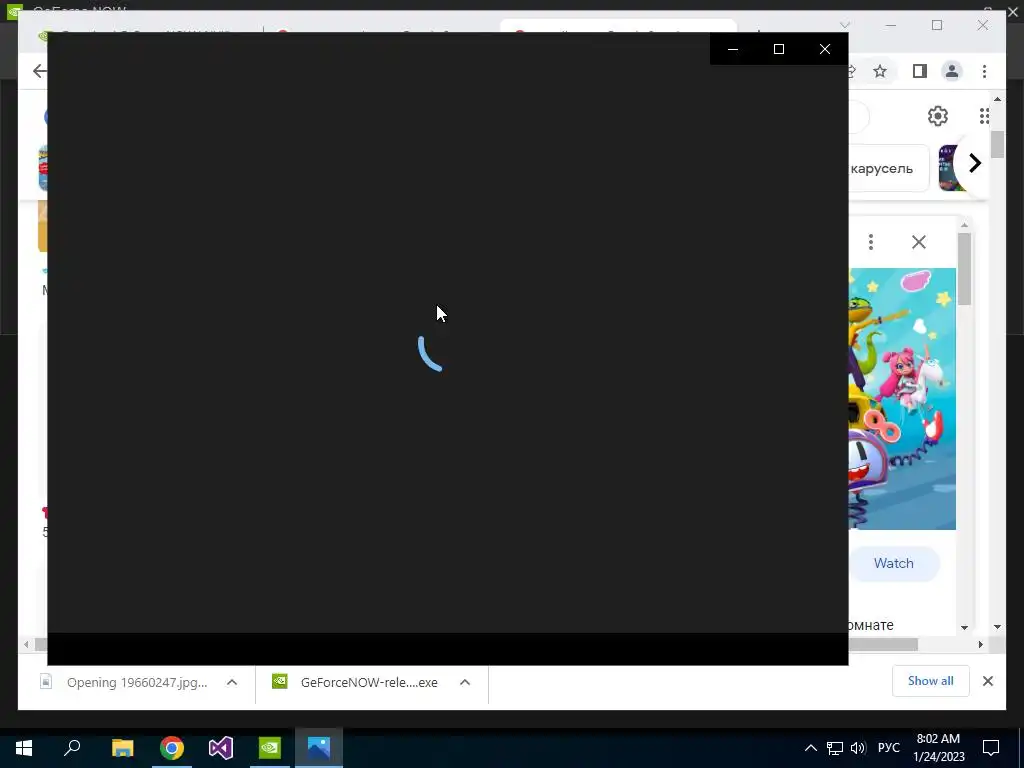The height and width of the screenshot is (768, 1024).
Task: Open Google settings gear icon
Action: tap(937, 116)
